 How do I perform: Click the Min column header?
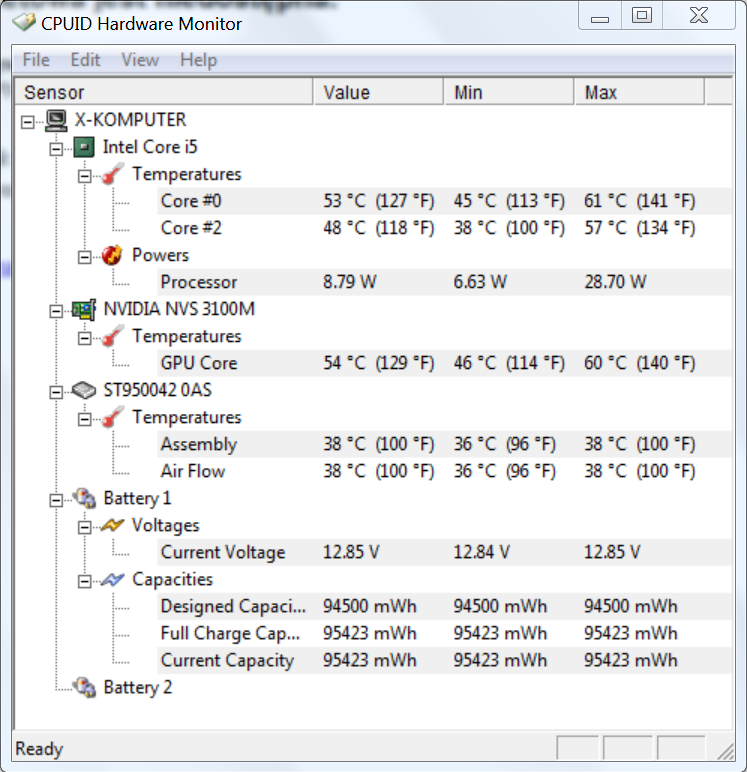(x=509, y=92)
